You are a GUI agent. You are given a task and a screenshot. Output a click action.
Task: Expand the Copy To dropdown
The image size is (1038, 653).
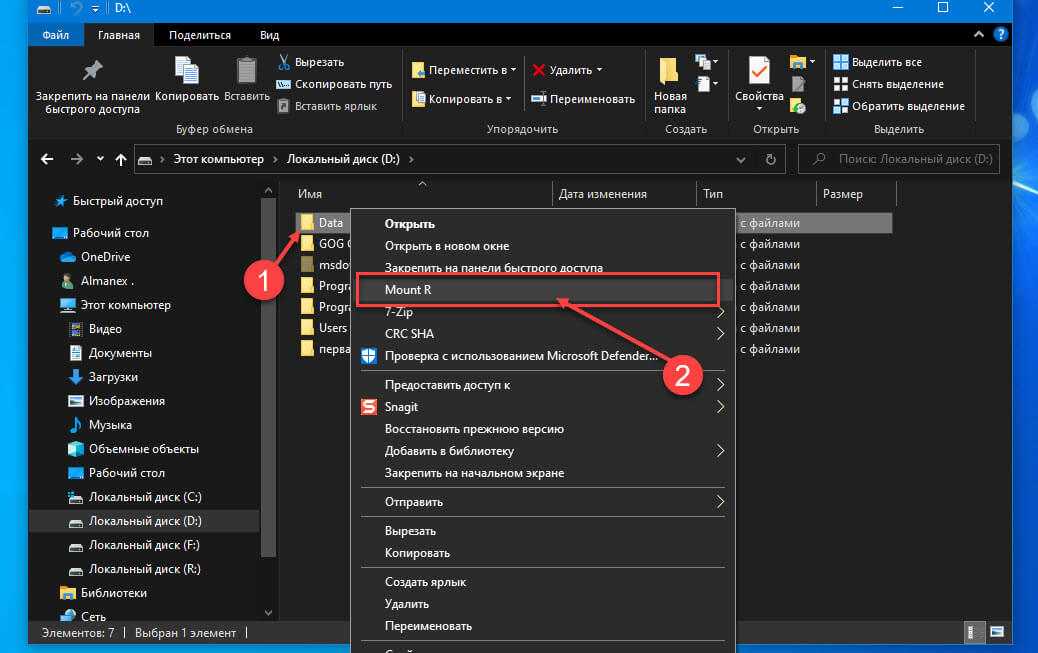tap(509, 99)
